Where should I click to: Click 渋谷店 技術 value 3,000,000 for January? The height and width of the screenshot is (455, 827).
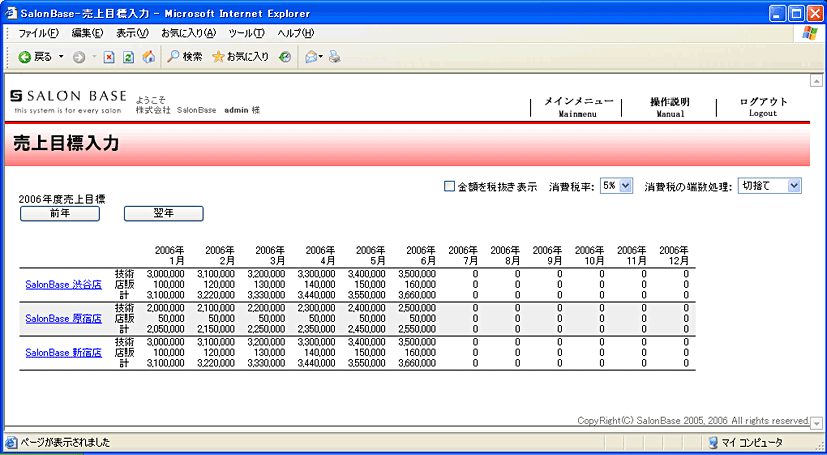166,274
